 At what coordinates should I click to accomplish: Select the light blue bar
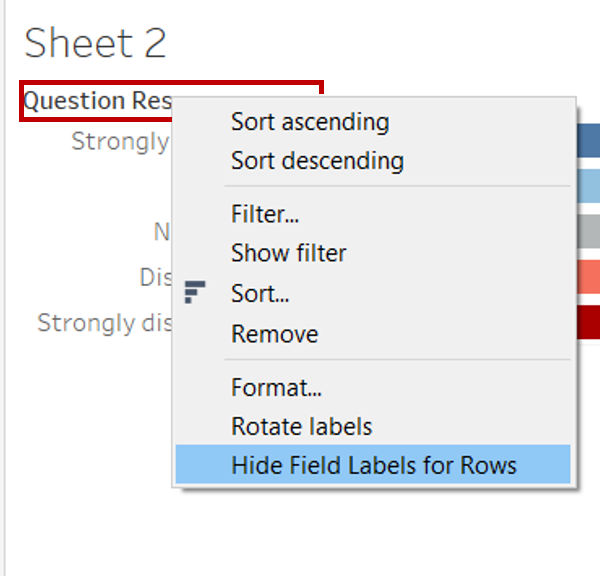click(589, 186)
